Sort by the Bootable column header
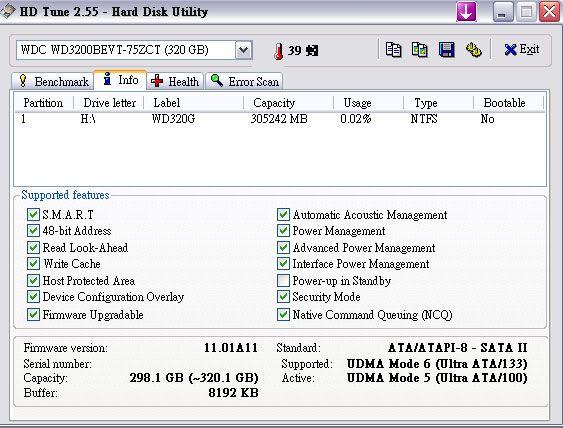This screenshot has width=563, height=428. [508, 103]
